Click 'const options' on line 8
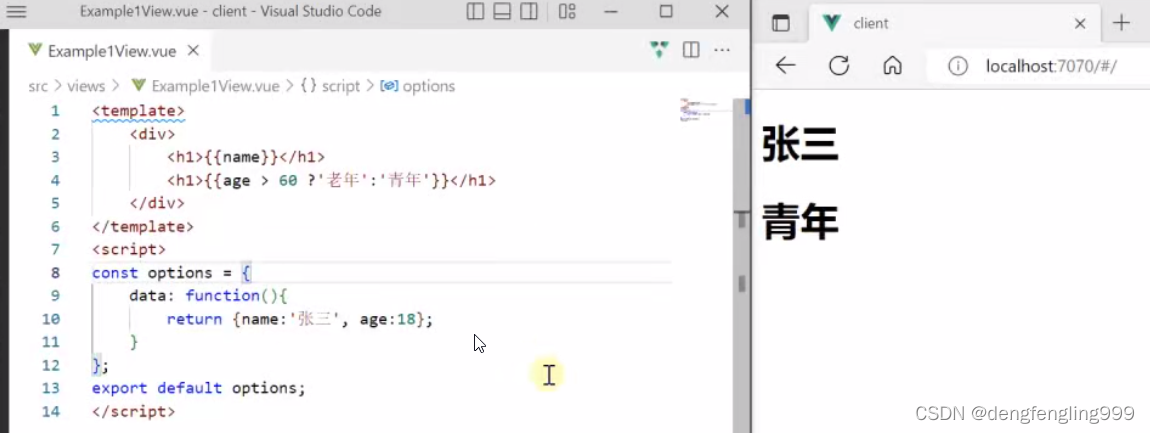Viewport: 1150px width, 433px height. tap(152, 273)
